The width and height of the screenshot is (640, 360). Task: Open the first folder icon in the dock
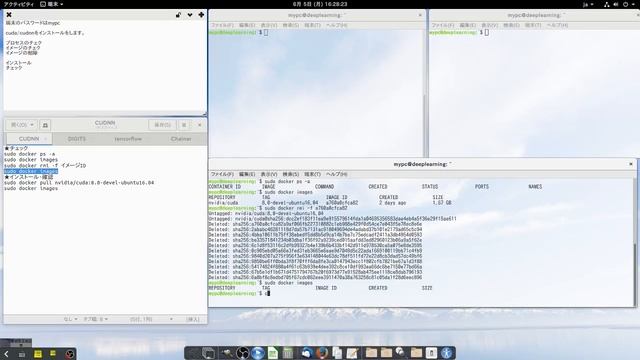(x=371, y=353)
